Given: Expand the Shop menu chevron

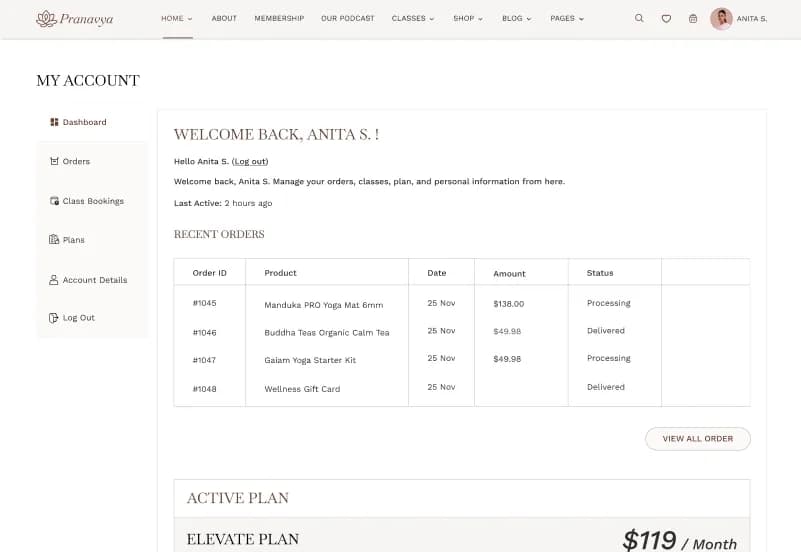Looking at the screenshot, I should coord(480,19).
